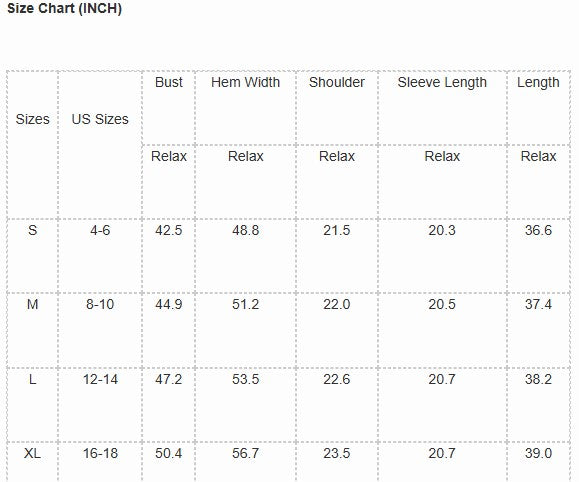Select the XL size row label
This screenshot has width=579, height=482.
(32, 453)
